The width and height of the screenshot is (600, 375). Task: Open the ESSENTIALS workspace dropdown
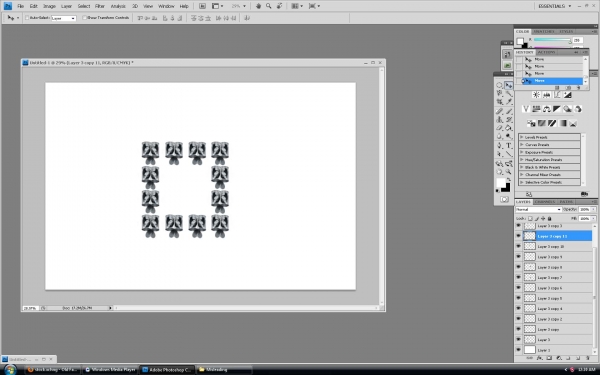554,6
